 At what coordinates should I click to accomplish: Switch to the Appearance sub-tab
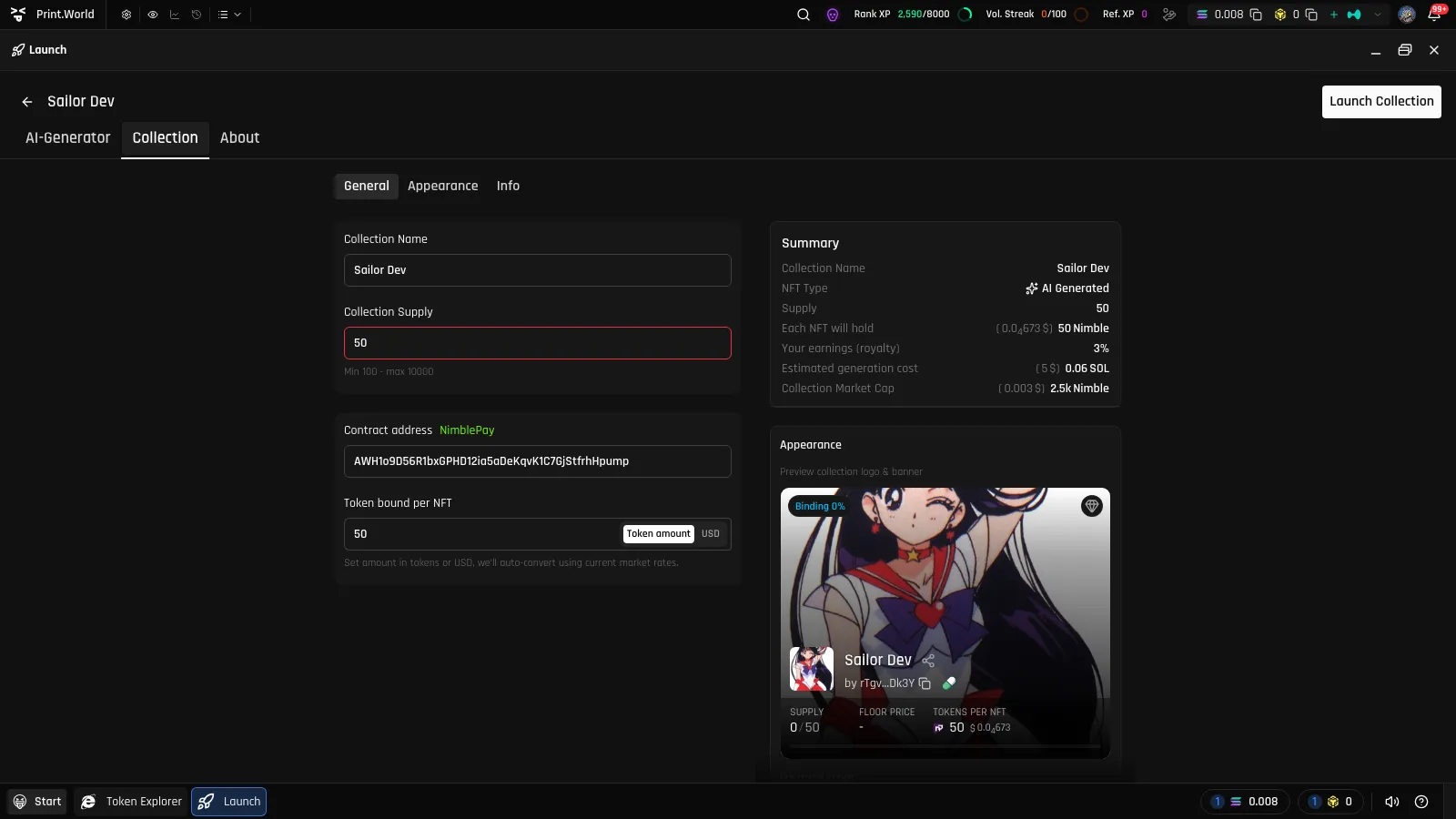443,186
